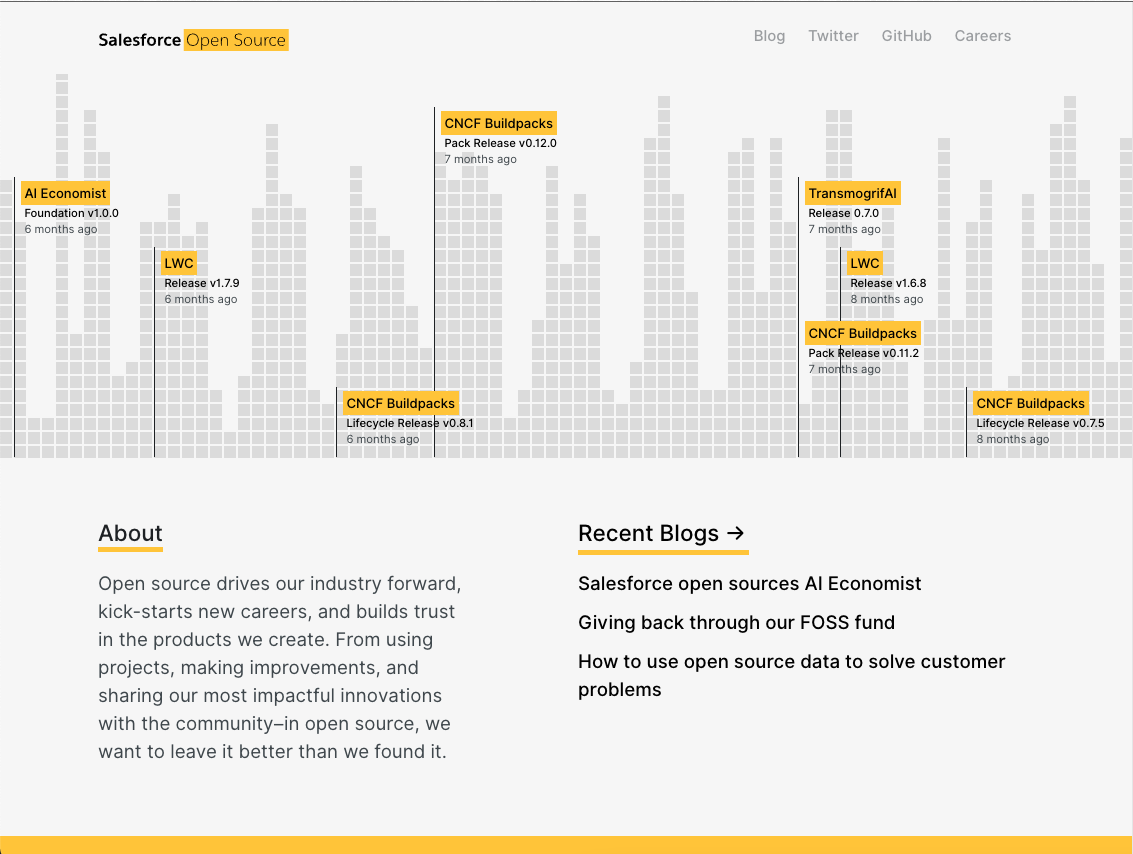Select CNCF Buildpacks Pack Release v0.11.2
Viewport: 1133px width, 854px height.
tap(862, 334)
